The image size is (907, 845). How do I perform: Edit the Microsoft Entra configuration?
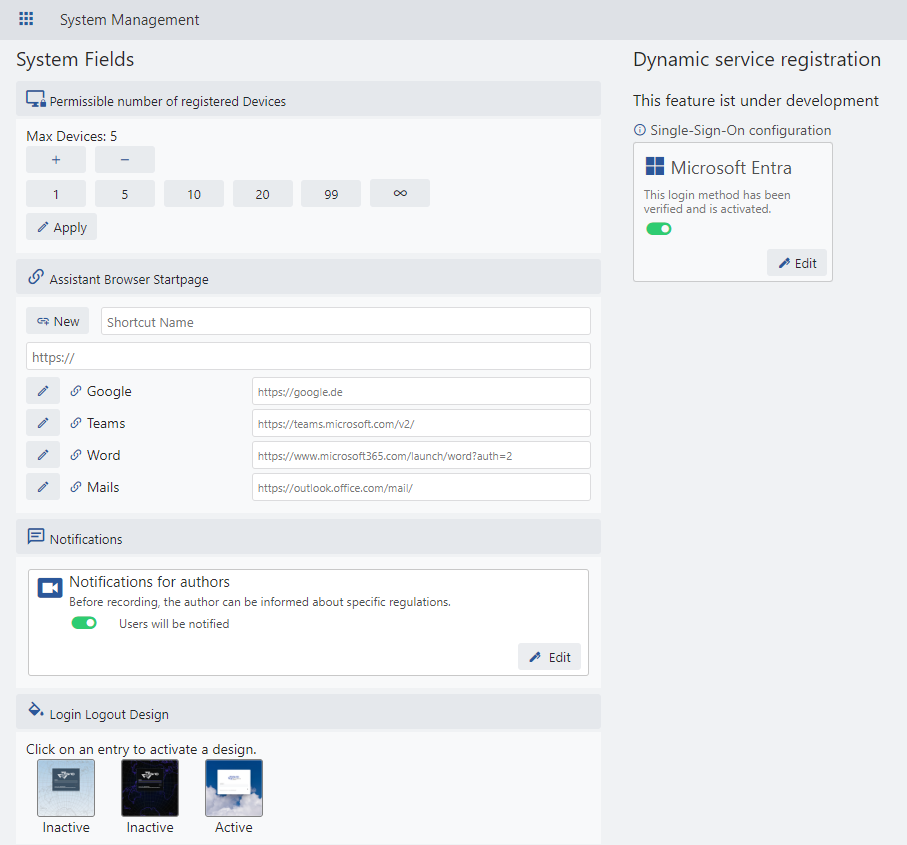click(797, 263)
